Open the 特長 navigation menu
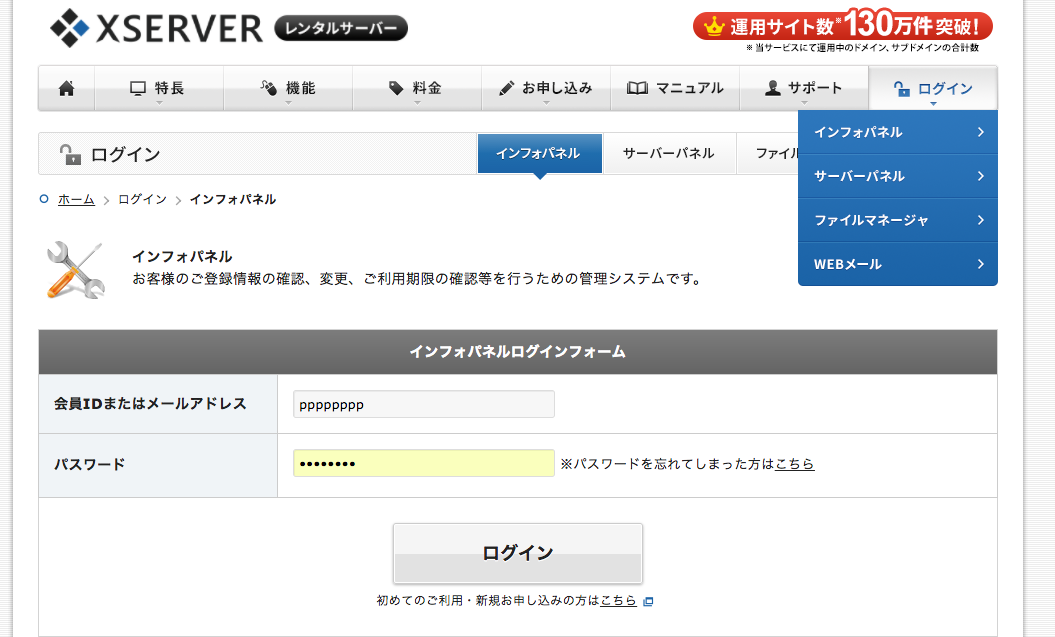Screen dimensions: 1055x637 pos(159,88)
